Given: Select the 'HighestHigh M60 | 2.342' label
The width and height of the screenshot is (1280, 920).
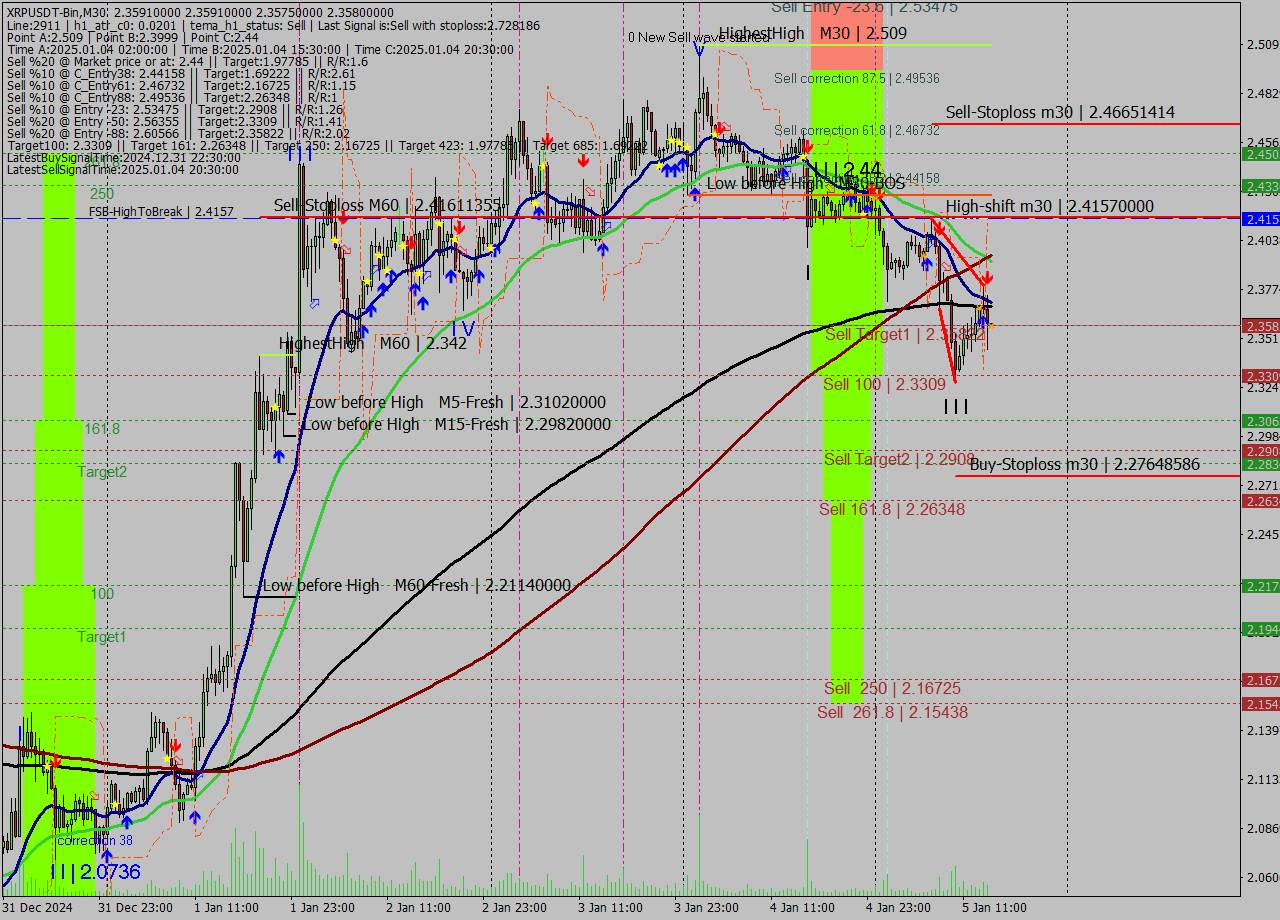Looking at the screenshot, I should tap(372, 343).
